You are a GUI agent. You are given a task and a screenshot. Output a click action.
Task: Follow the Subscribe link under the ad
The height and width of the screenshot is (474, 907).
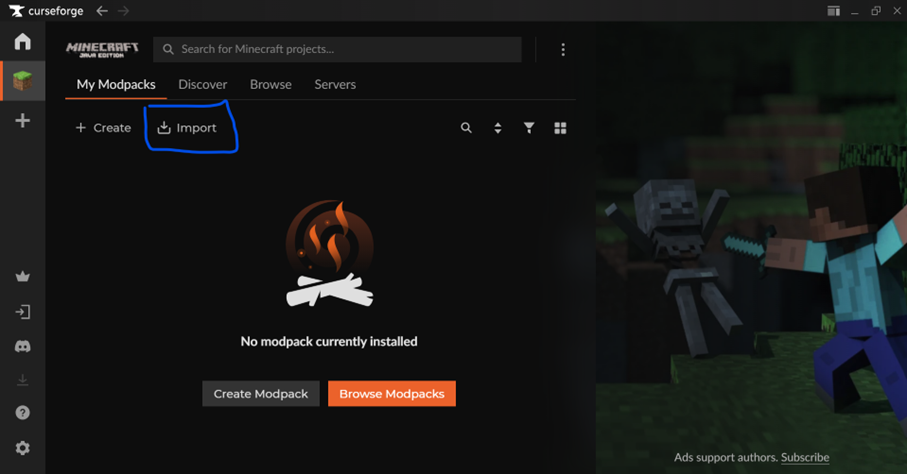[x=805, y=458]
